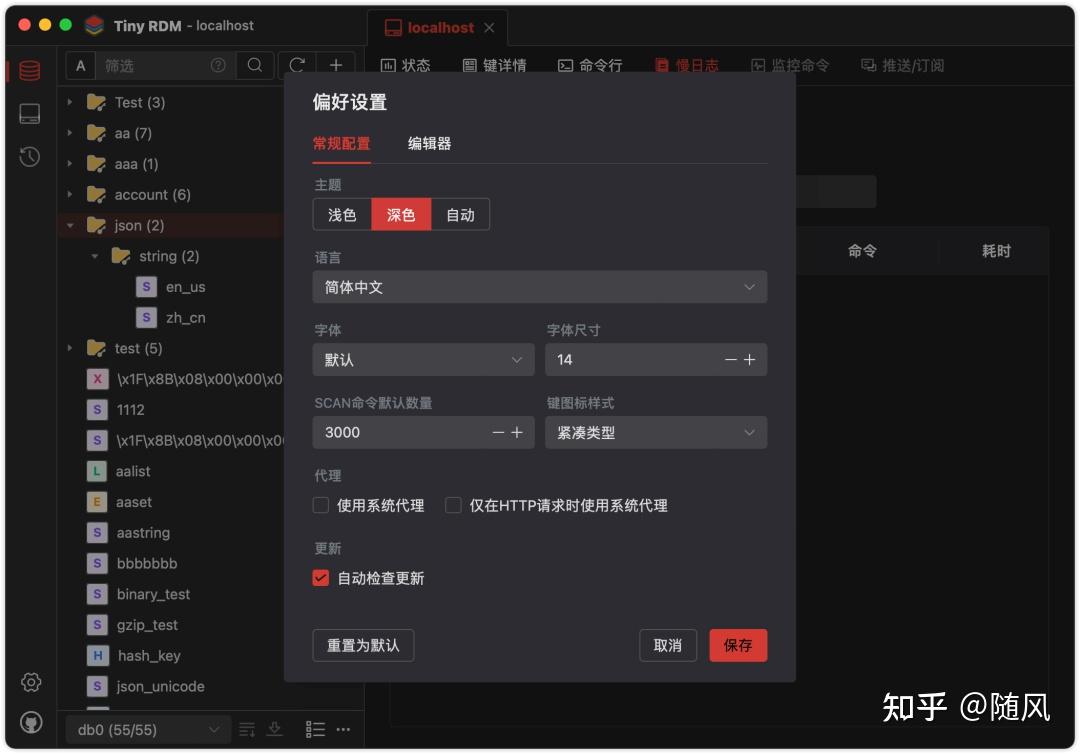Collapse the json (2) folder
1080x754 pixels.
coord(72,225)
